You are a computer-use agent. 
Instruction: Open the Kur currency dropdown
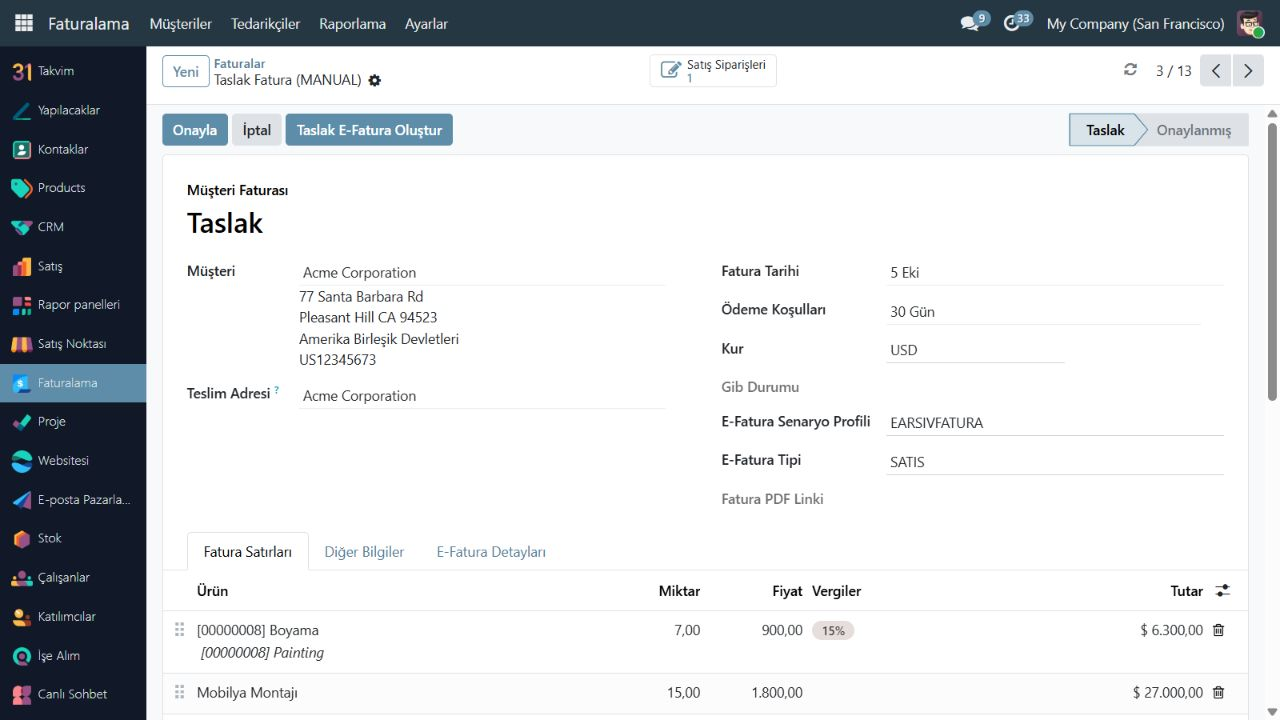pos(975,350)
